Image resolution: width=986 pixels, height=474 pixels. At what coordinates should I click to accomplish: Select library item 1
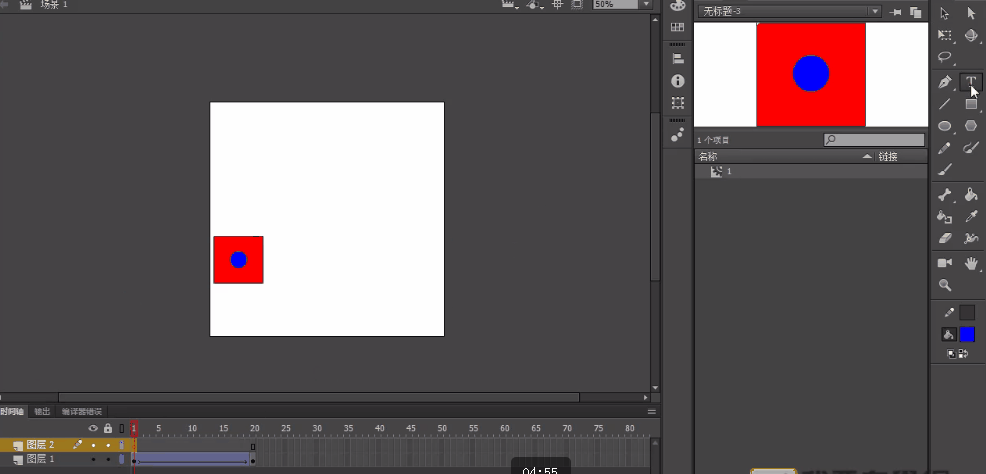pos(811,172)
